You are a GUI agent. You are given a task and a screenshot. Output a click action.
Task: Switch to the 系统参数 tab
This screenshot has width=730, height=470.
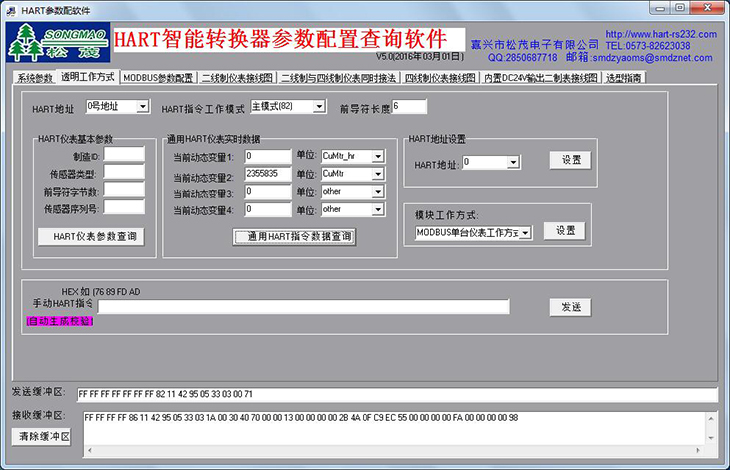click(x=35, y=78)
